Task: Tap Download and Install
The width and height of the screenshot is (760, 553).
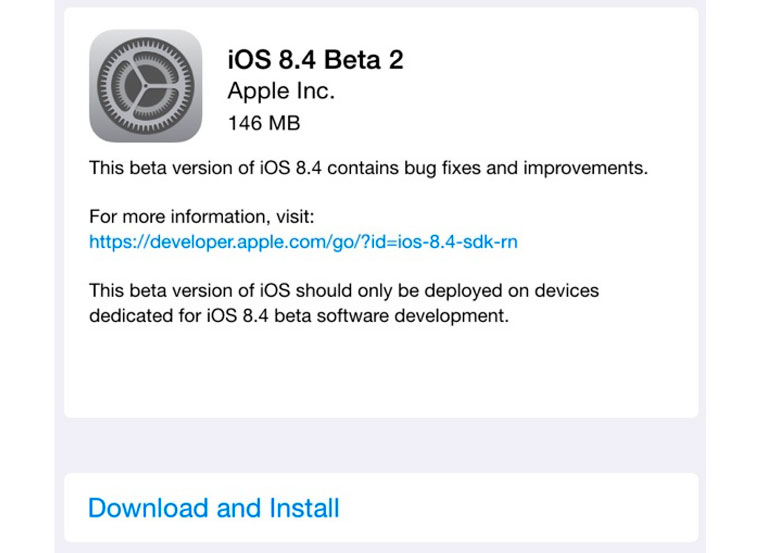Action: coord(214,508)
